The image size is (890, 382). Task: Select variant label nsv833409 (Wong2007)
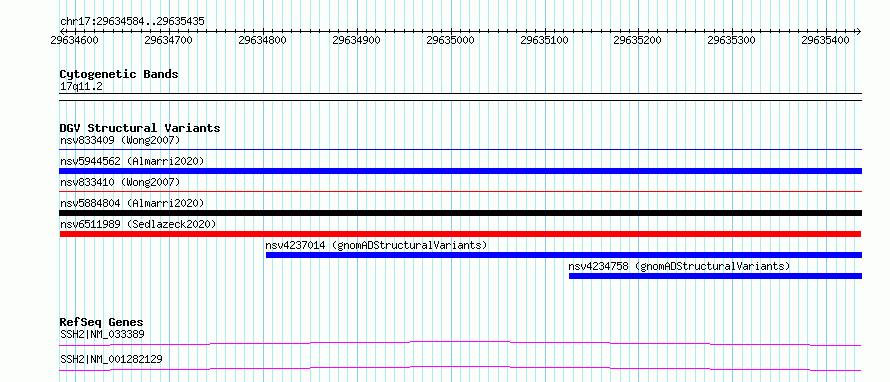click(x=120, y=140)
